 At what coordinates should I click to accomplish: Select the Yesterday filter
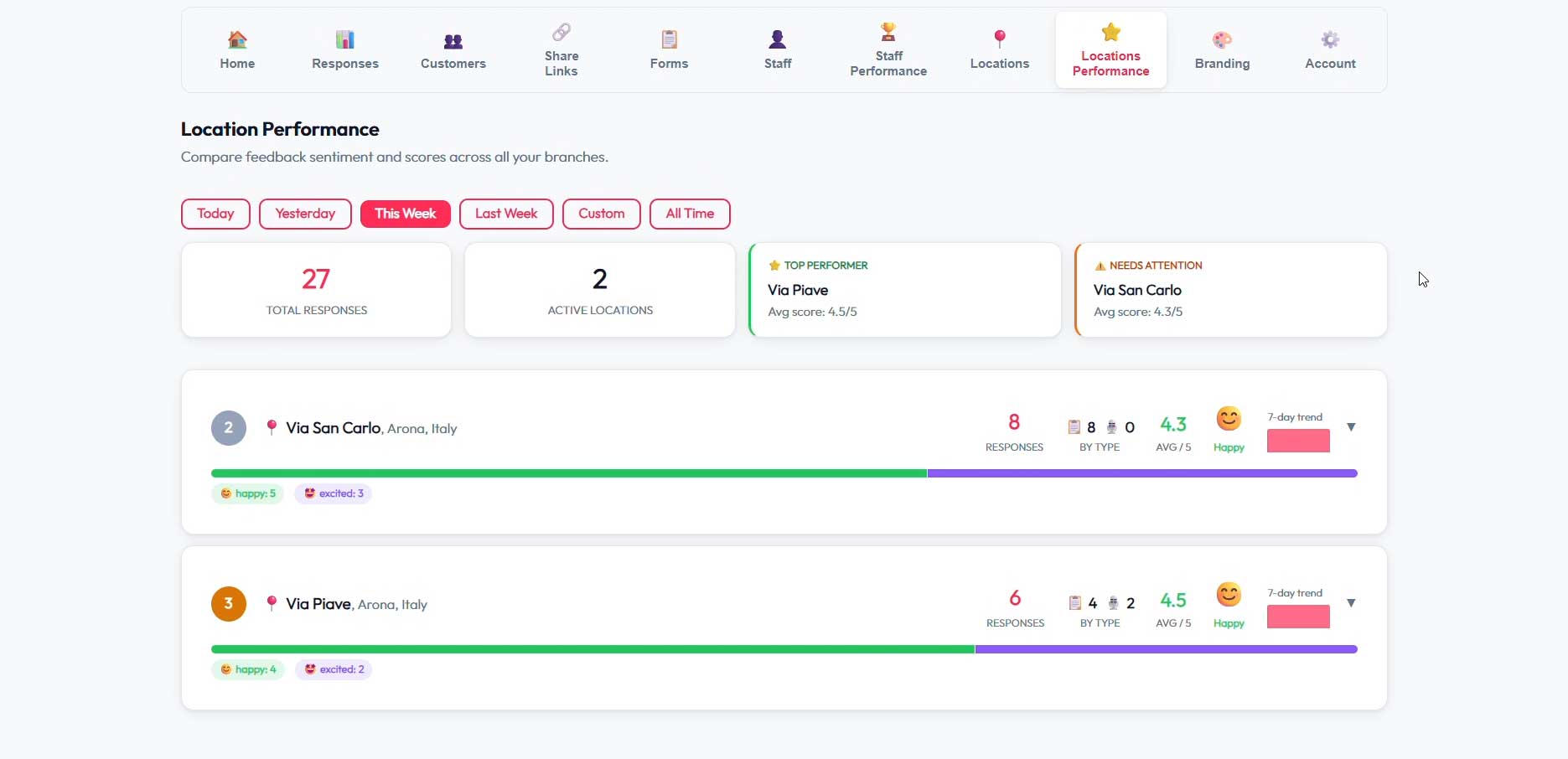(x=305, y=214)
